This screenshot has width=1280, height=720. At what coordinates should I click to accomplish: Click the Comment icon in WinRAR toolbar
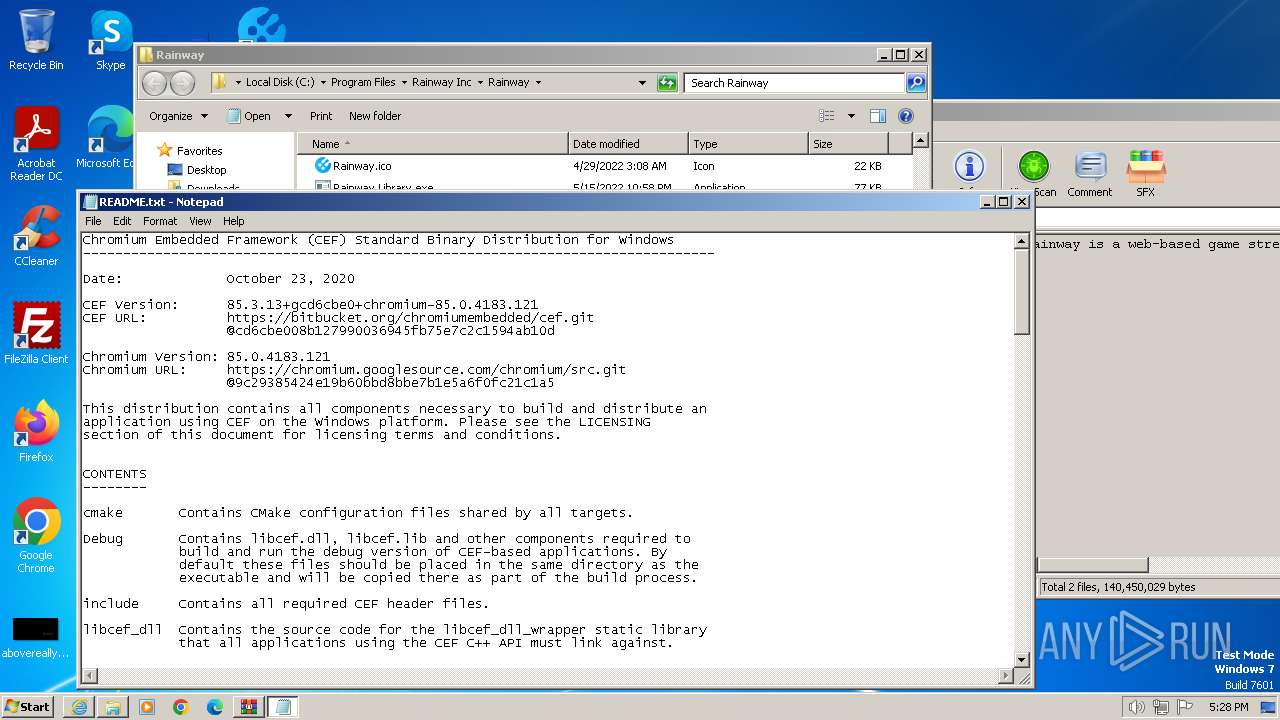click(1089, 173)
